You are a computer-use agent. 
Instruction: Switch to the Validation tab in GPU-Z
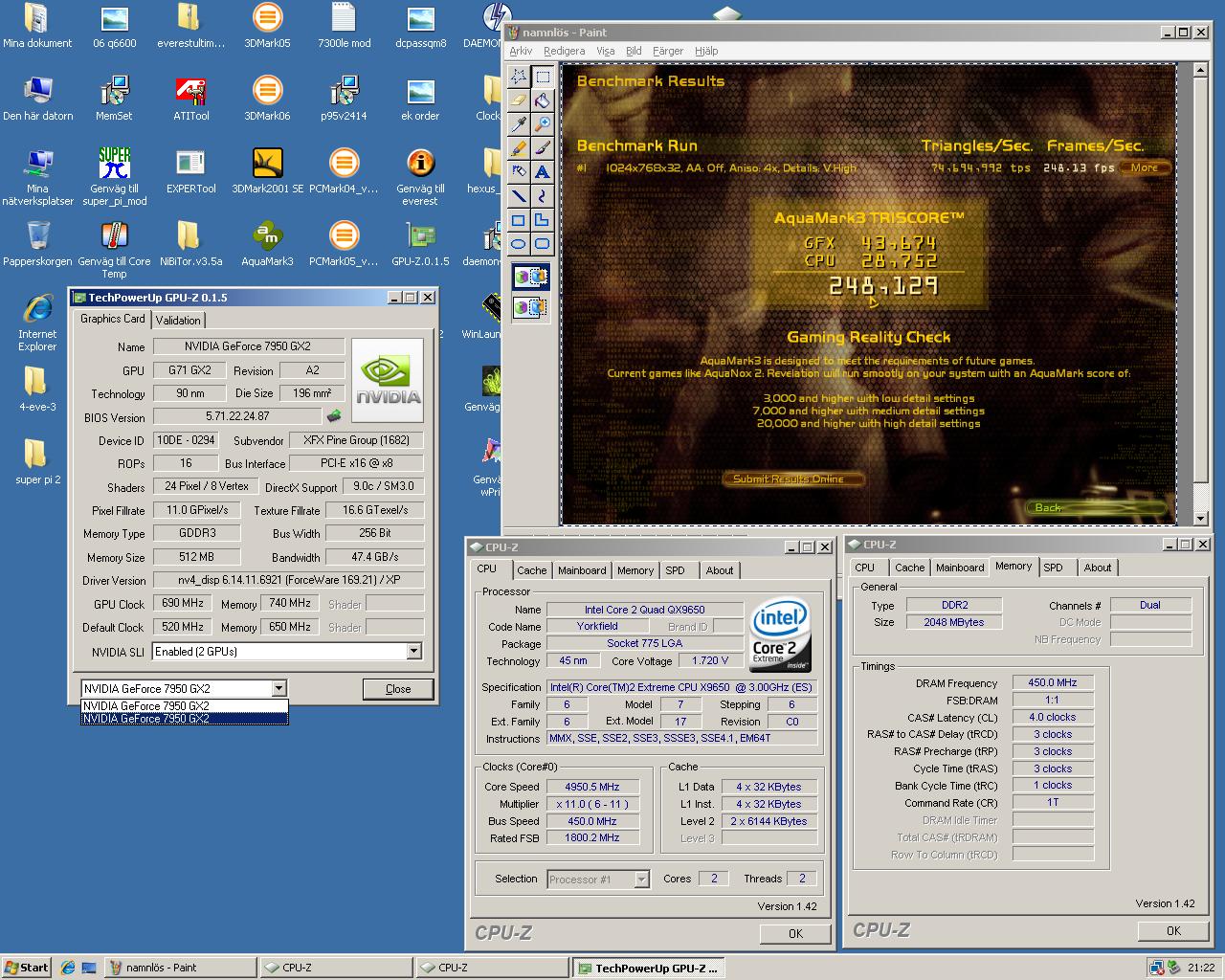[178, 321]
